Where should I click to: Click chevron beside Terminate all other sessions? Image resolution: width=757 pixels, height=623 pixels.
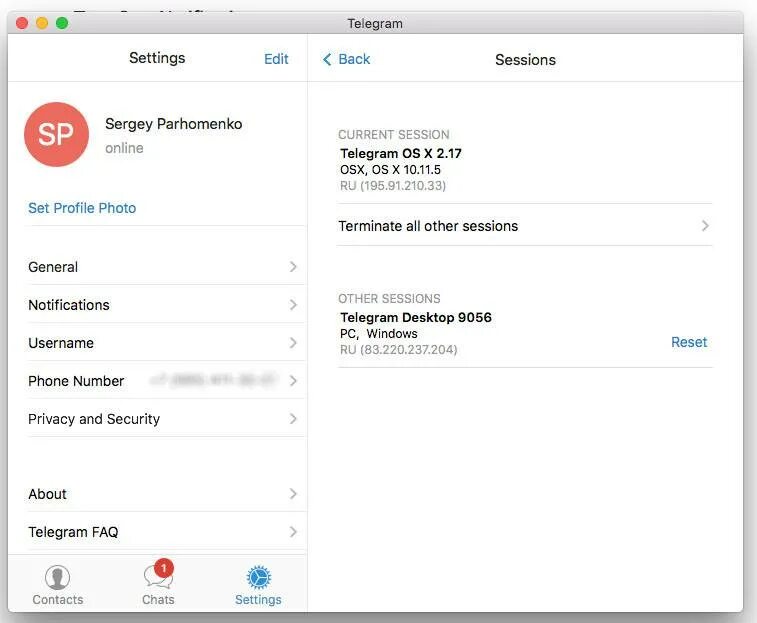coord(705,226)
